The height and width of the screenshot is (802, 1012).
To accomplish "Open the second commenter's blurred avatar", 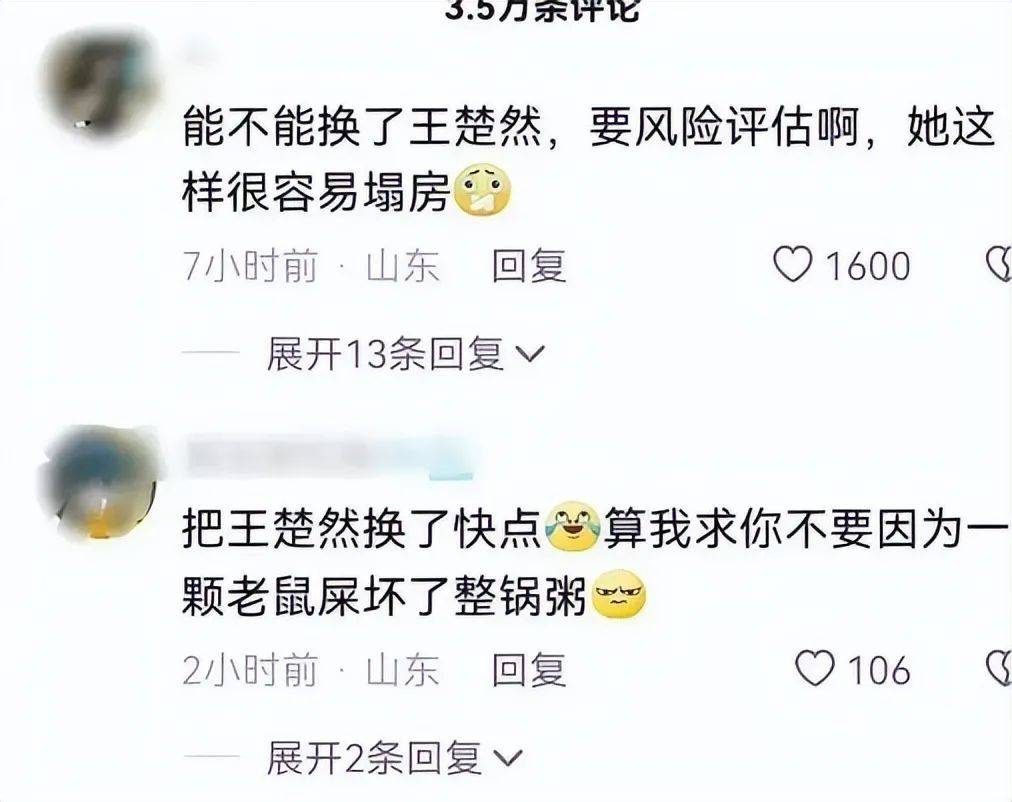I will point(99,481).
